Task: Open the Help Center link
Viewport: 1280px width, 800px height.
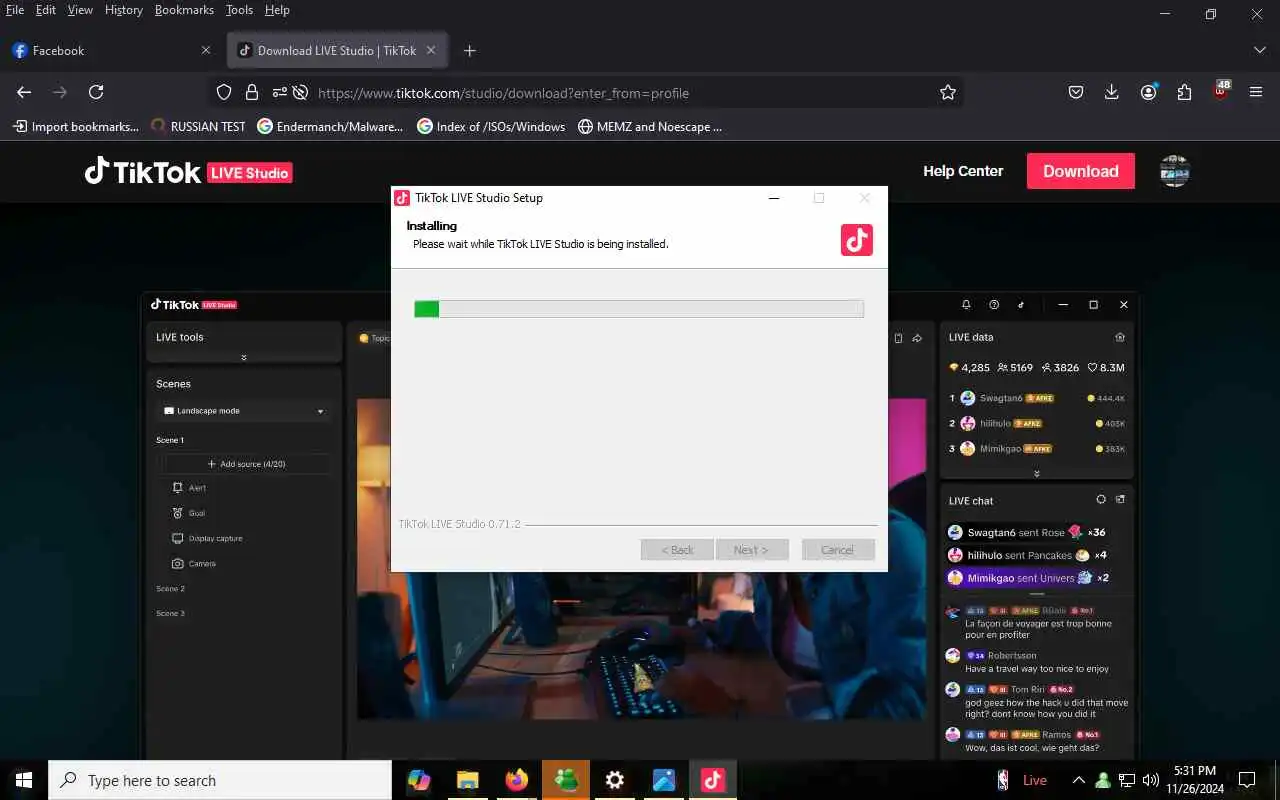Action: tap(963, 171)
